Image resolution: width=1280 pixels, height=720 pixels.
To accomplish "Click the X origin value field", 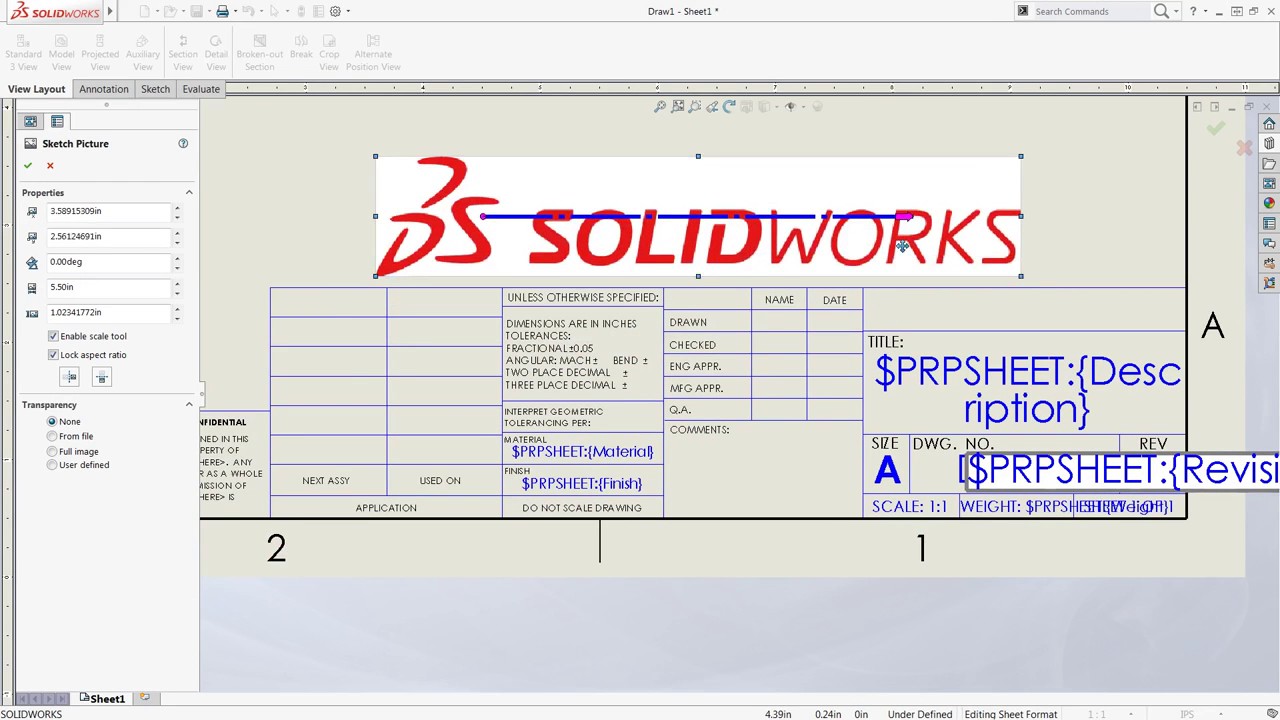I will tap(108, 212).
